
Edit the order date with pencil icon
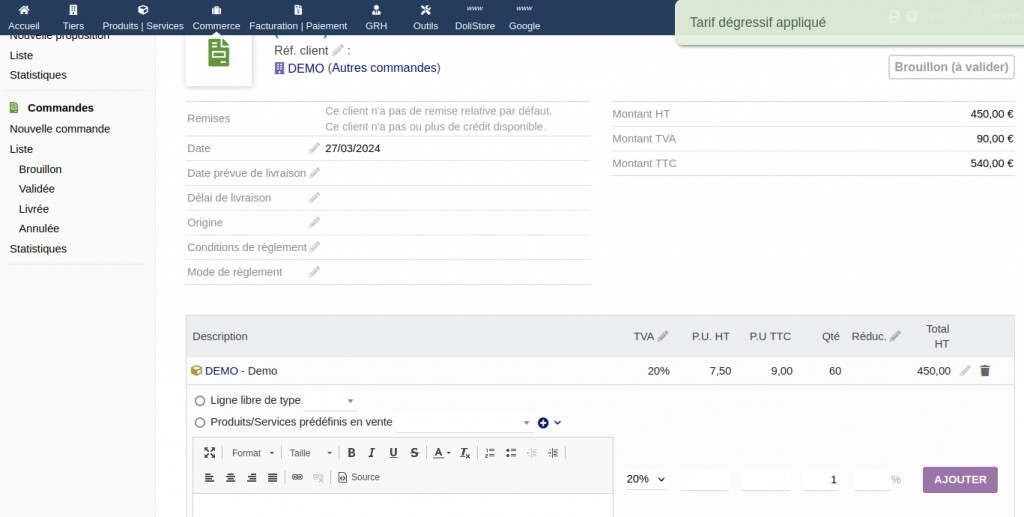click(314, 148)
